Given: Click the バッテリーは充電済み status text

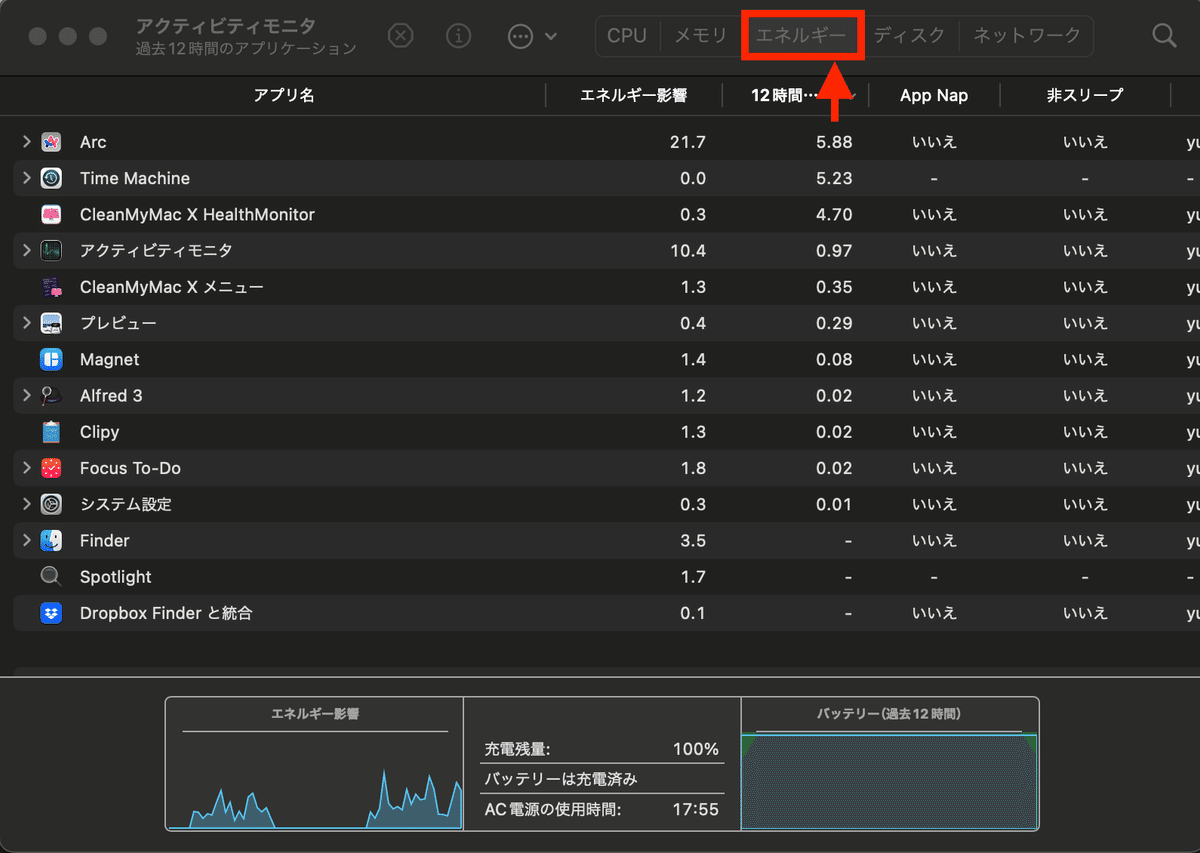Looking at the screenshot, I should [561, 779].
